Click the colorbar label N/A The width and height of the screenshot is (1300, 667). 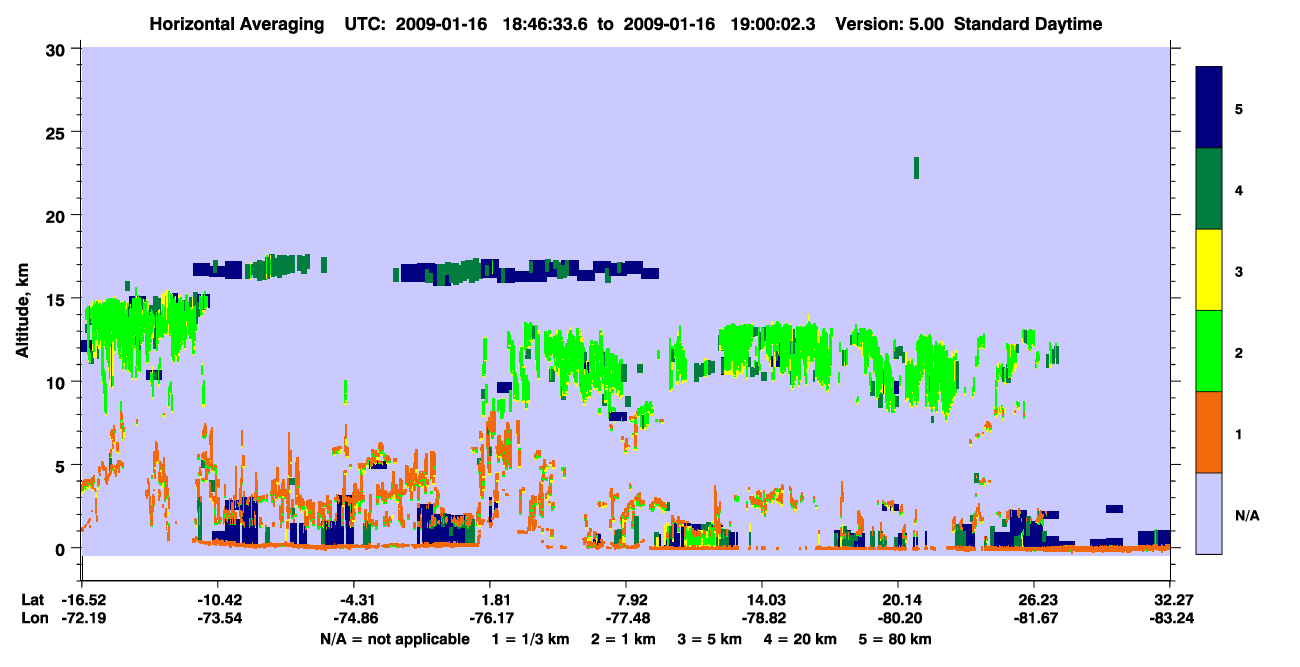(x=1246, y=515)
